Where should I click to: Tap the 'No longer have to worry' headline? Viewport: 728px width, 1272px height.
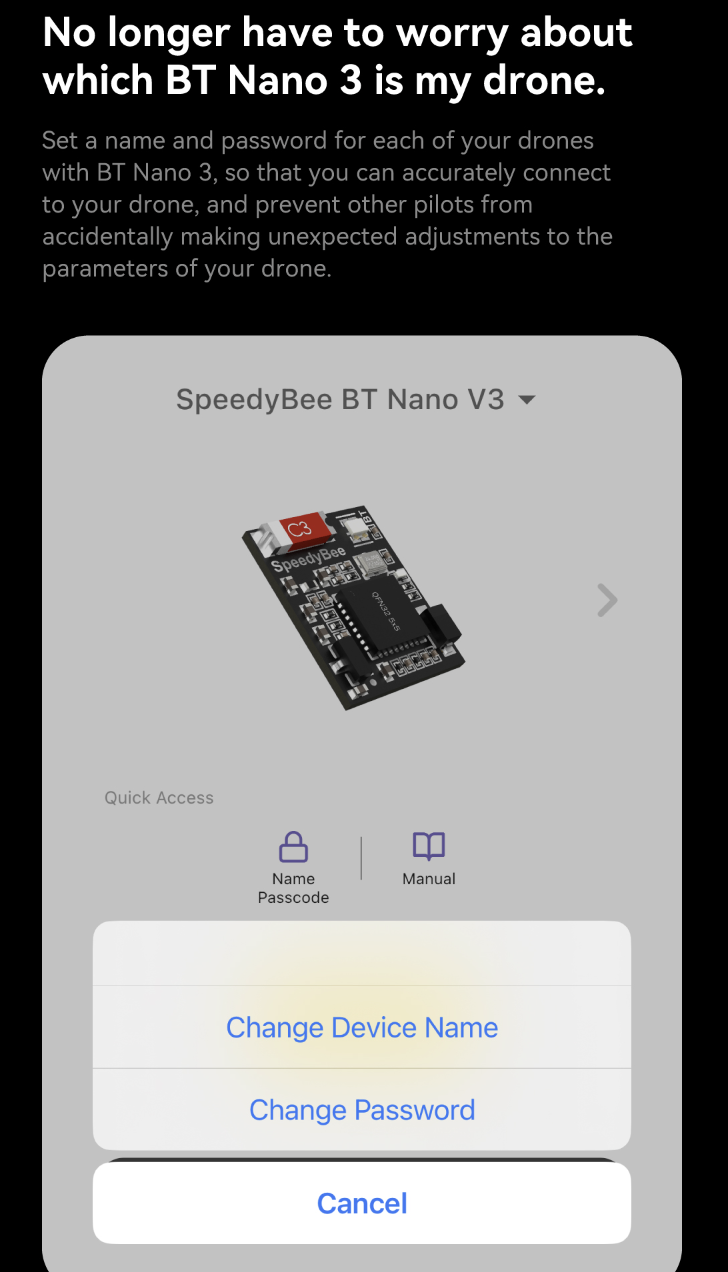tap(338, 57)
